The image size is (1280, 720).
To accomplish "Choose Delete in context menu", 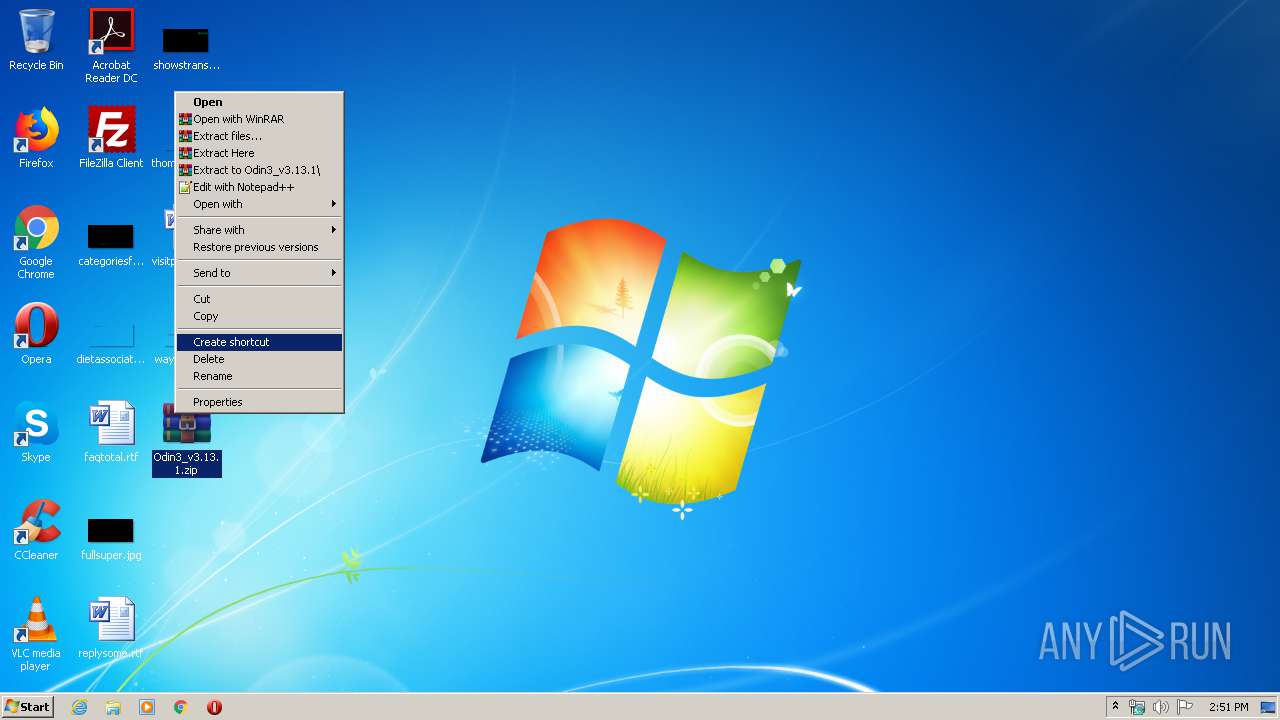I will click(x=259, y=359).
